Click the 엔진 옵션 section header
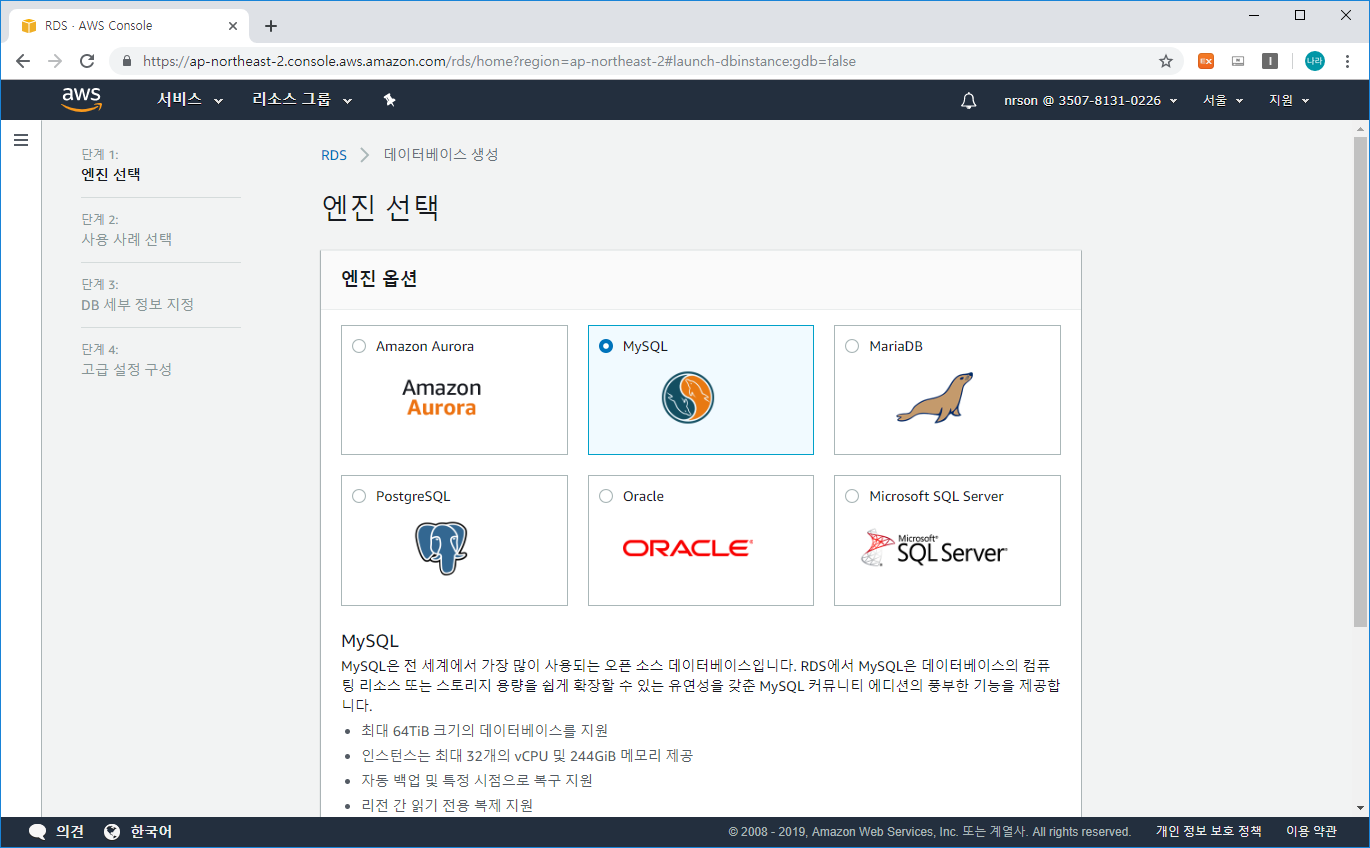The height and width of the screenshot is (848, 1370). pyautogui.click(x=379, y=279)
